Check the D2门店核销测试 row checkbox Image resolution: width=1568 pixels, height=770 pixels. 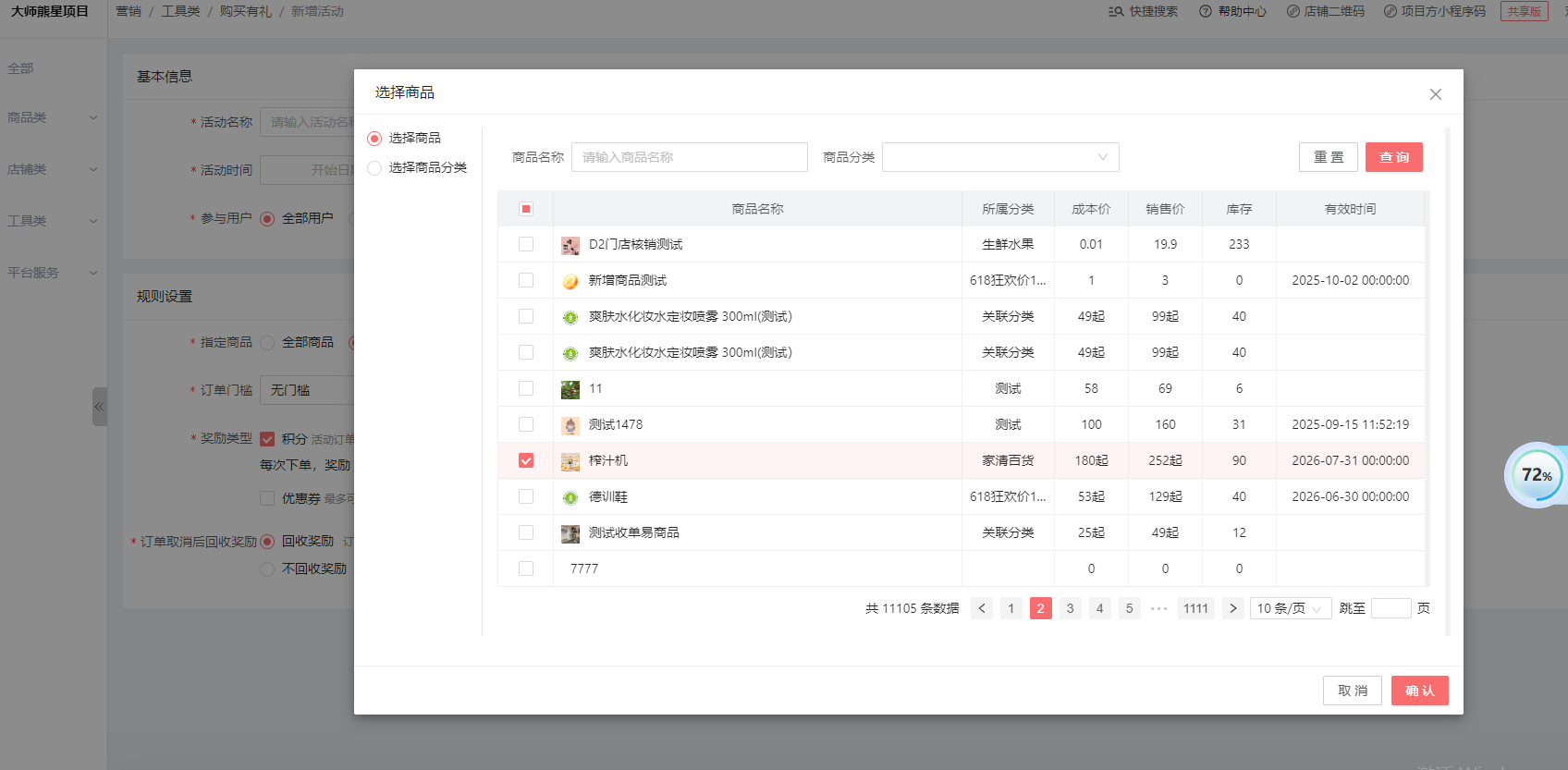click(526, 244)
